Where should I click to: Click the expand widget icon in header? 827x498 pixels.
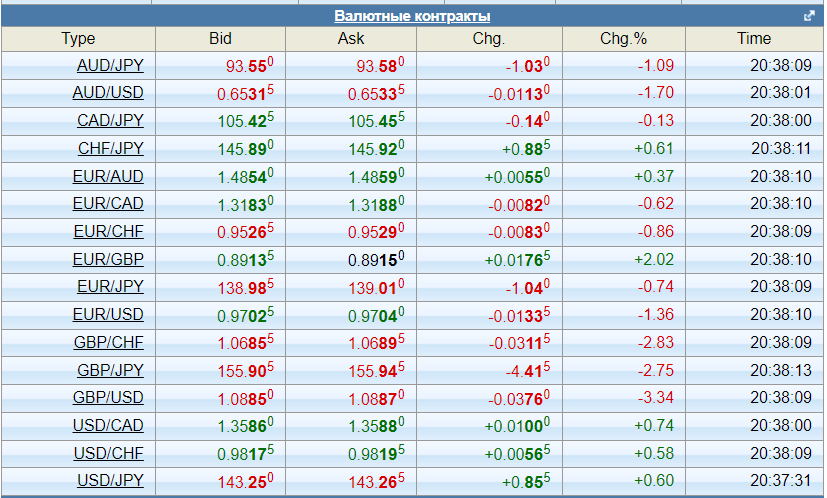[x=809, y=16]
